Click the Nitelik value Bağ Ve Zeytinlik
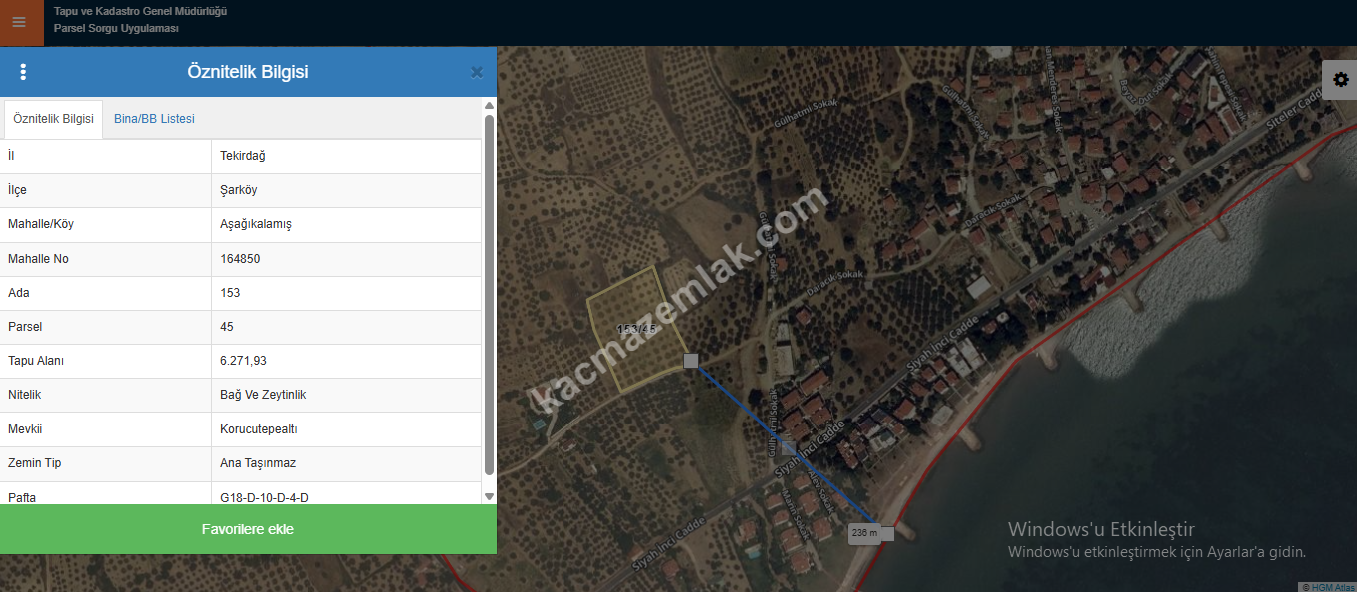 263,395
